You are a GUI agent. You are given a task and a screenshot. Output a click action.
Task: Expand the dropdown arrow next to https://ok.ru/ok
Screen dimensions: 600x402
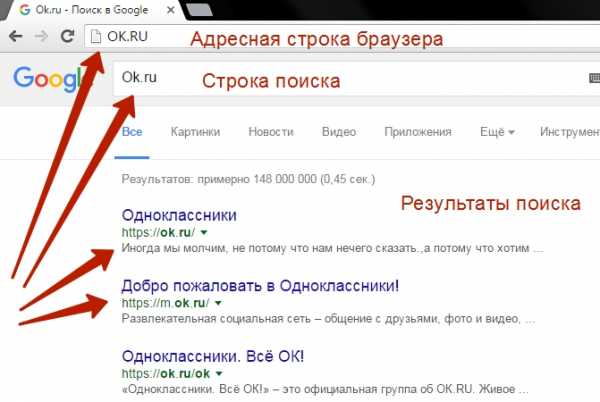coord(219,373)
